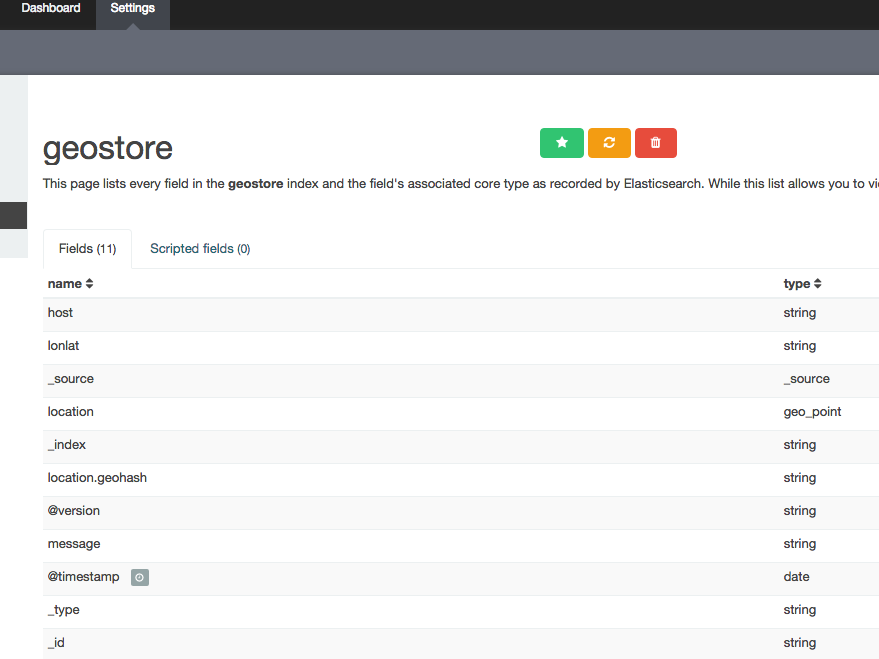Sort fields by name column arrows
This screenshot has width=879, height=659.
[89, 284]
